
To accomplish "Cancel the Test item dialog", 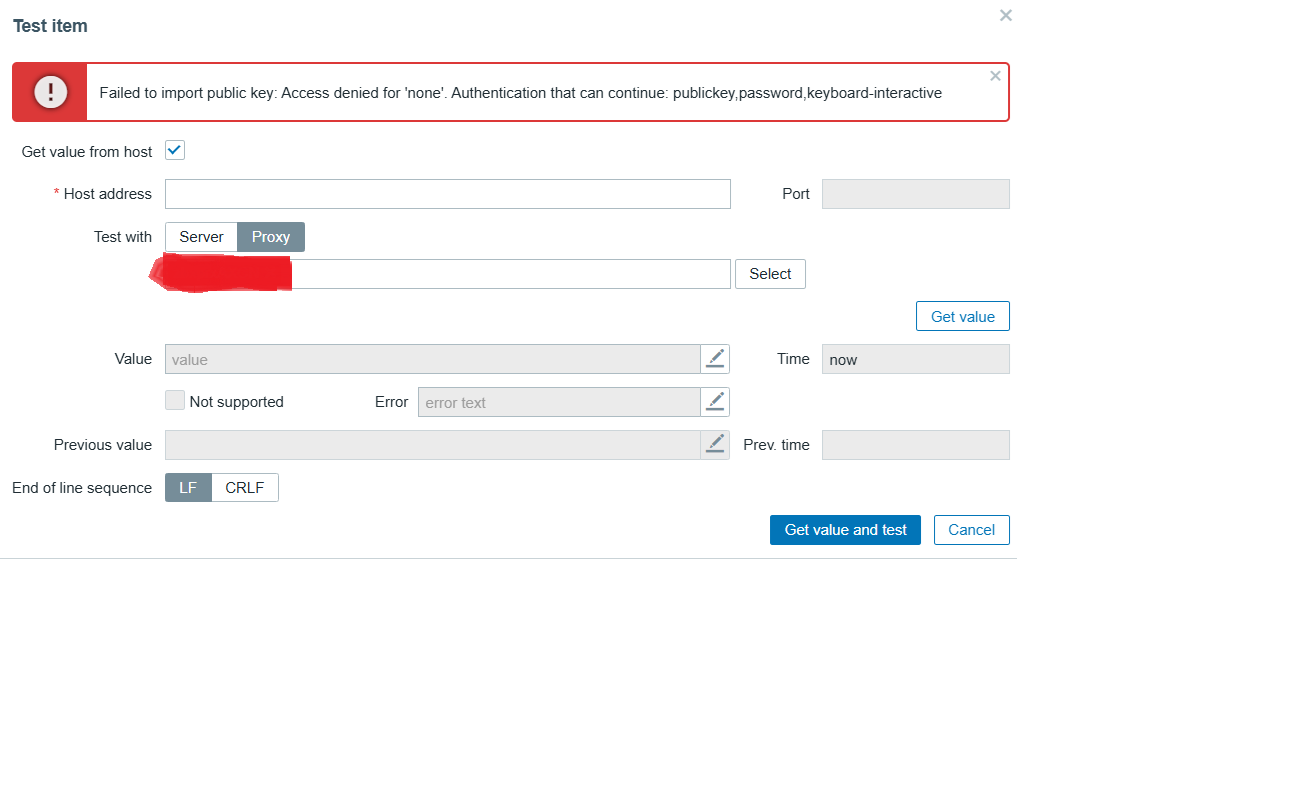I will coord(971,530).
